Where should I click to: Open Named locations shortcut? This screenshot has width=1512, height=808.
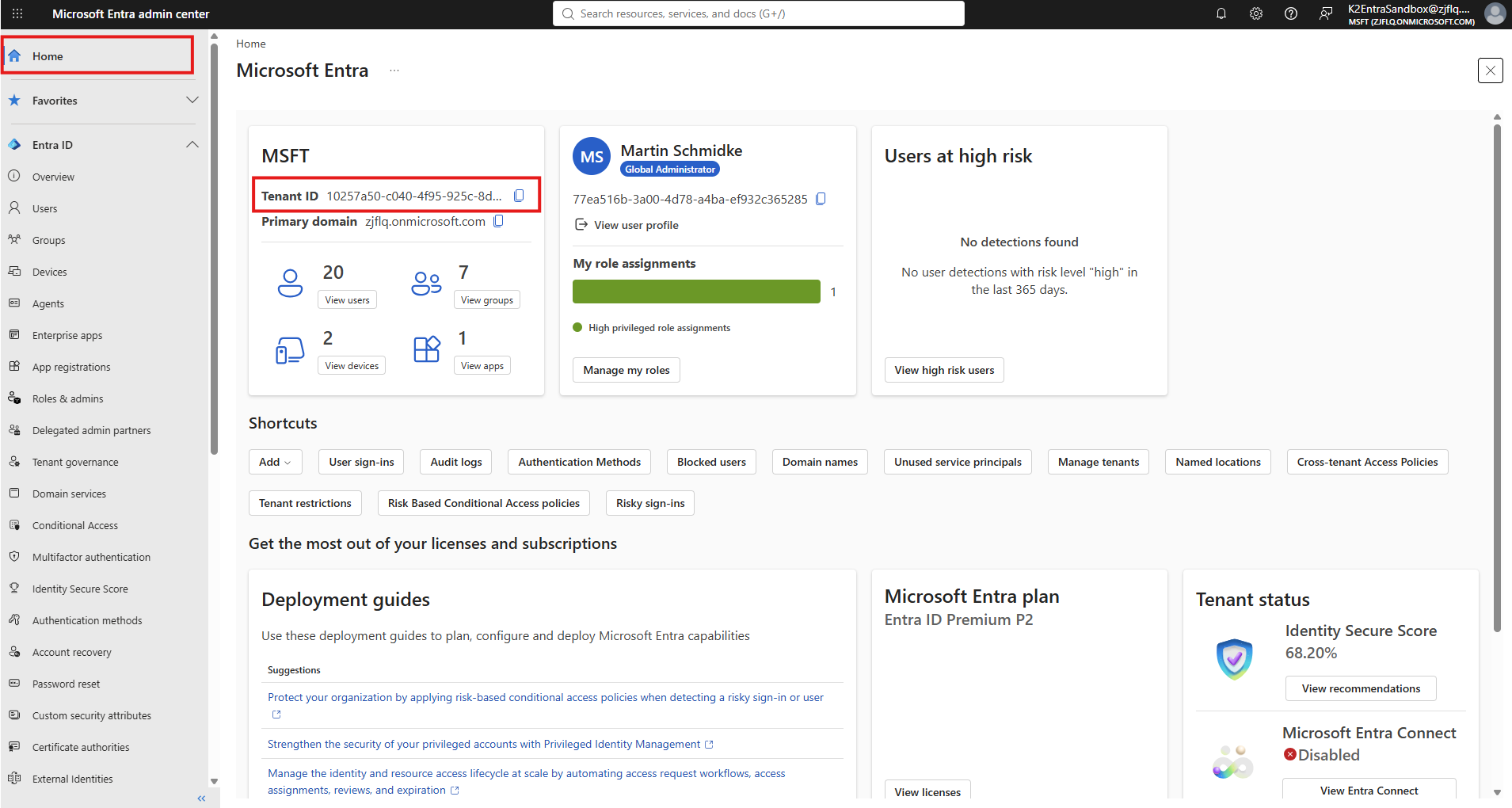1218,462
